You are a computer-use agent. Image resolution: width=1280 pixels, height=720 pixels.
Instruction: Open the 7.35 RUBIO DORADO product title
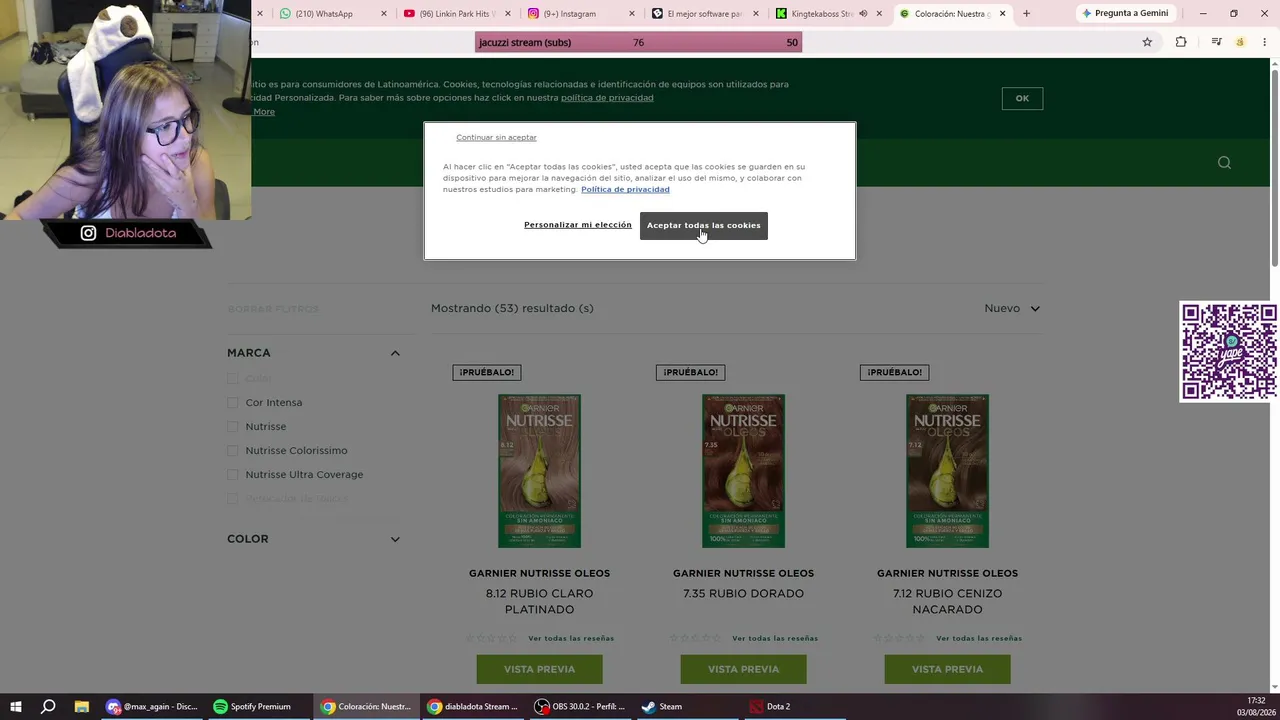click(x=743, y=593)
